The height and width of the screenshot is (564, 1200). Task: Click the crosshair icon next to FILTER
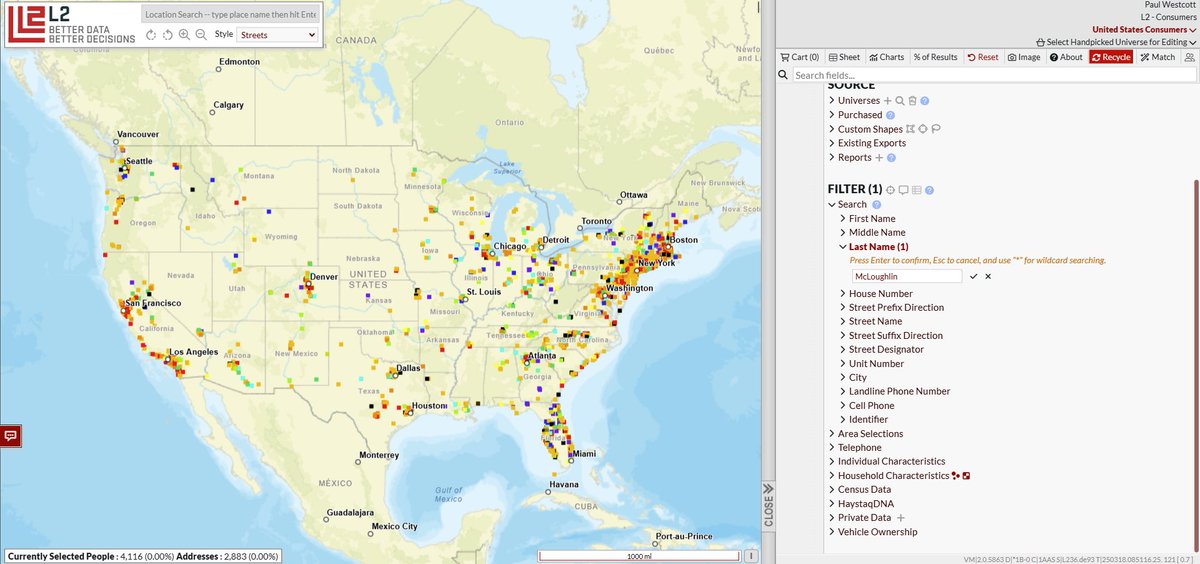click(890, 190)
